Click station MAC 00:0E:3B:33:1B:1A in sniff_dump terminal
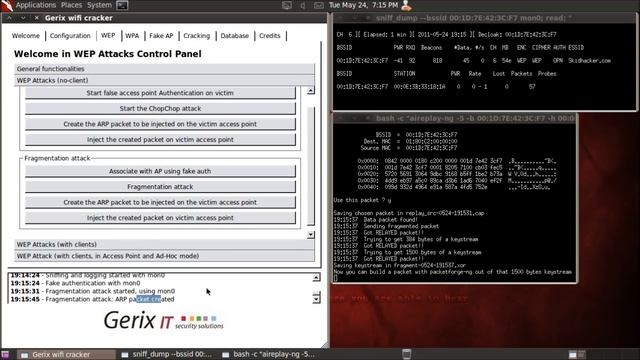Viewport: 640px width, 360px height. (419, 87)
